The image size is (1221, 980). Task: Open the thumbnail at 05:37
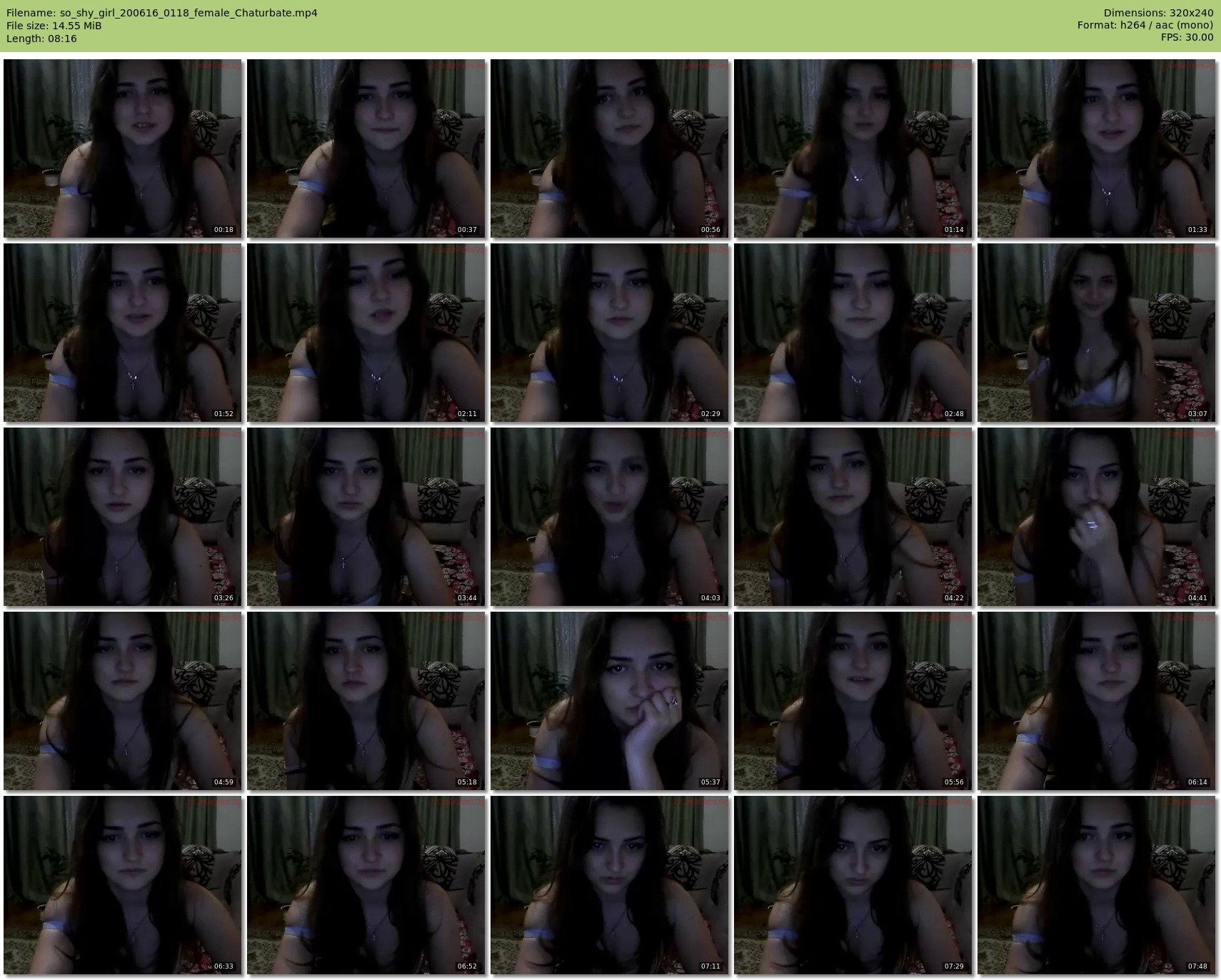[610, 701]
